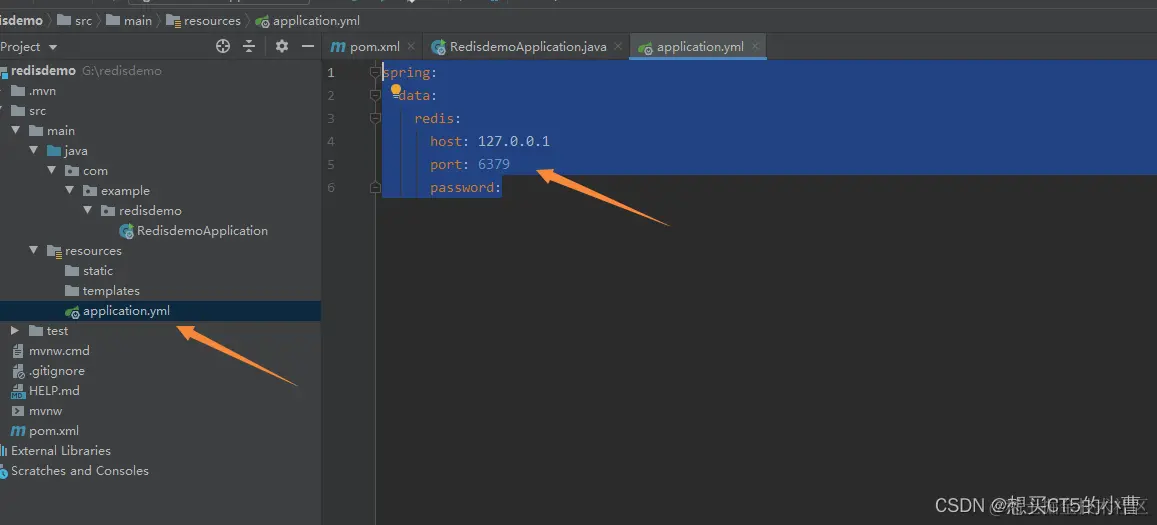Image resolution: width=1157 pixels, height=525 pixels.
Task: Select the example package
Action: coord(125,191)
